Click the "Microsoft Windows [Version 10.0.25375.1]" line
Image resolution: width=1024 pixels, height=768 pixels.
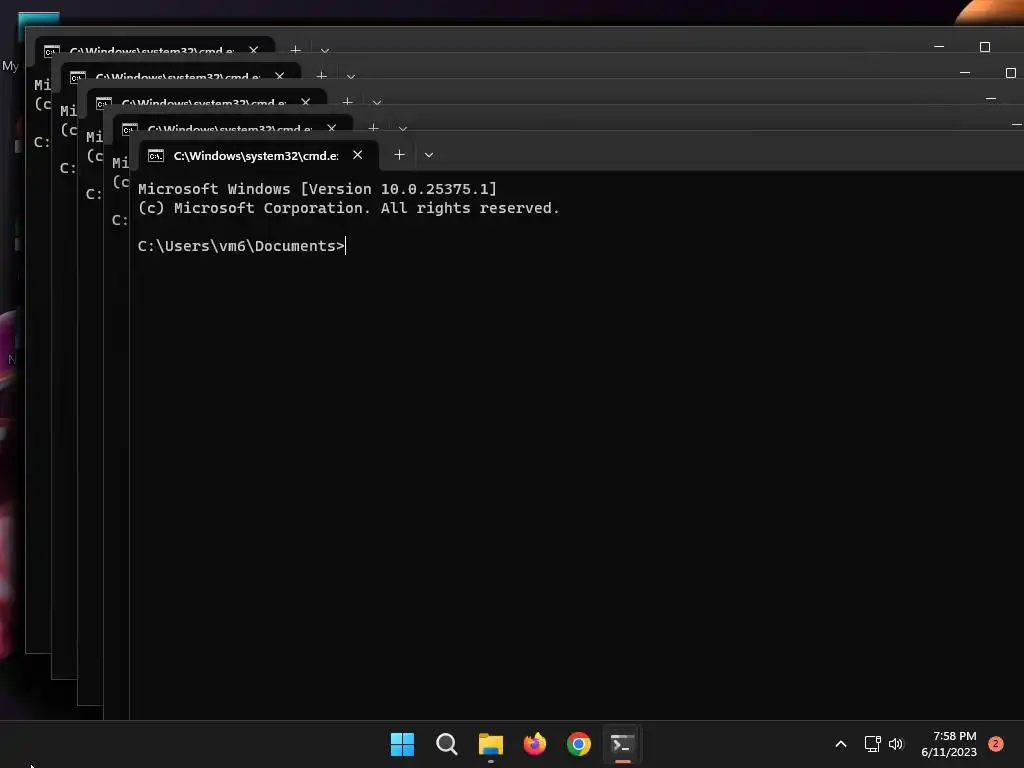pyautogui.click(x=317, y=189)
